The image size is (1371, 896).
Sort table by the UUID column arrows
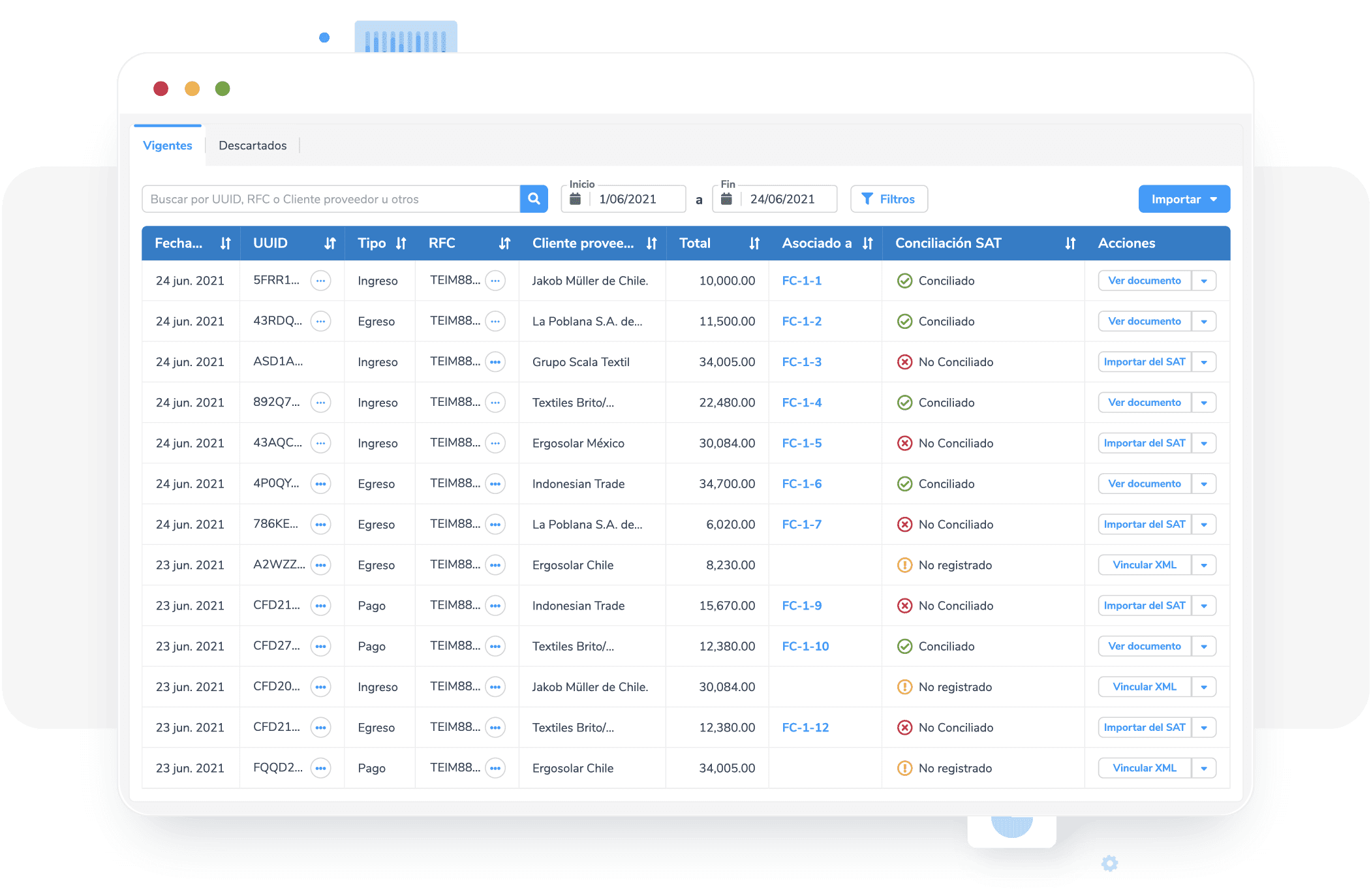pyautogui.click(x=330, y=243)
